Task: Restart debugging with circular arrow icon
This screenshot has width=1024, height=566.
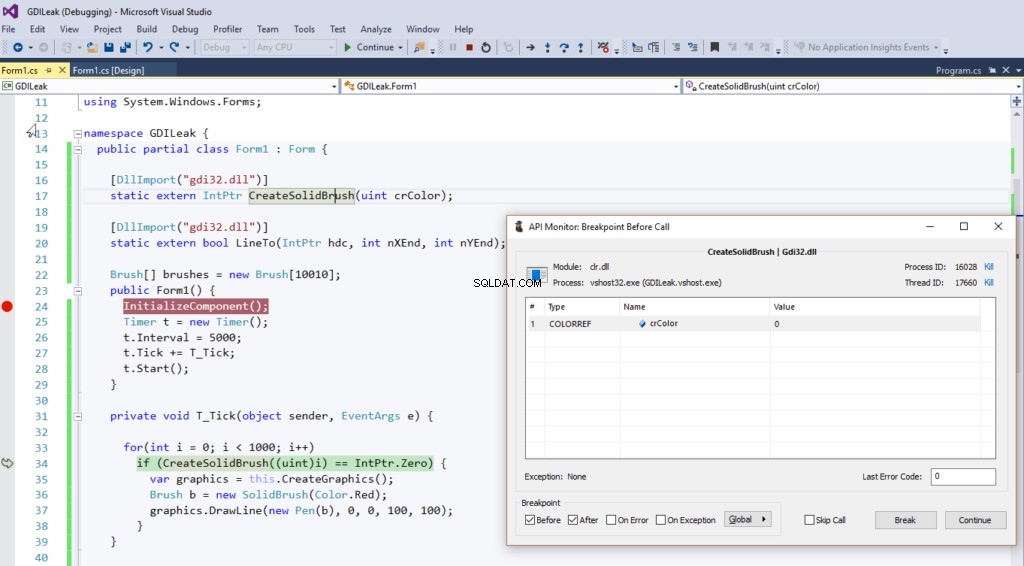Action: pos(486,47)
